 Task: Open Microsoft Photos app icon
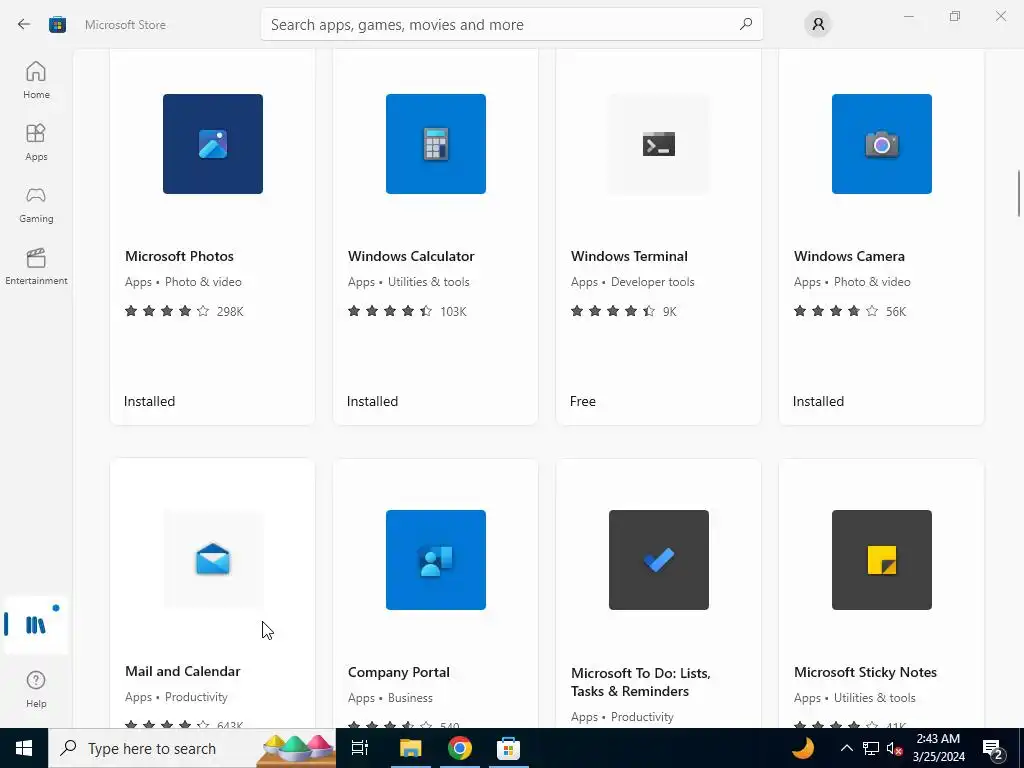click(x=213, y=144)
